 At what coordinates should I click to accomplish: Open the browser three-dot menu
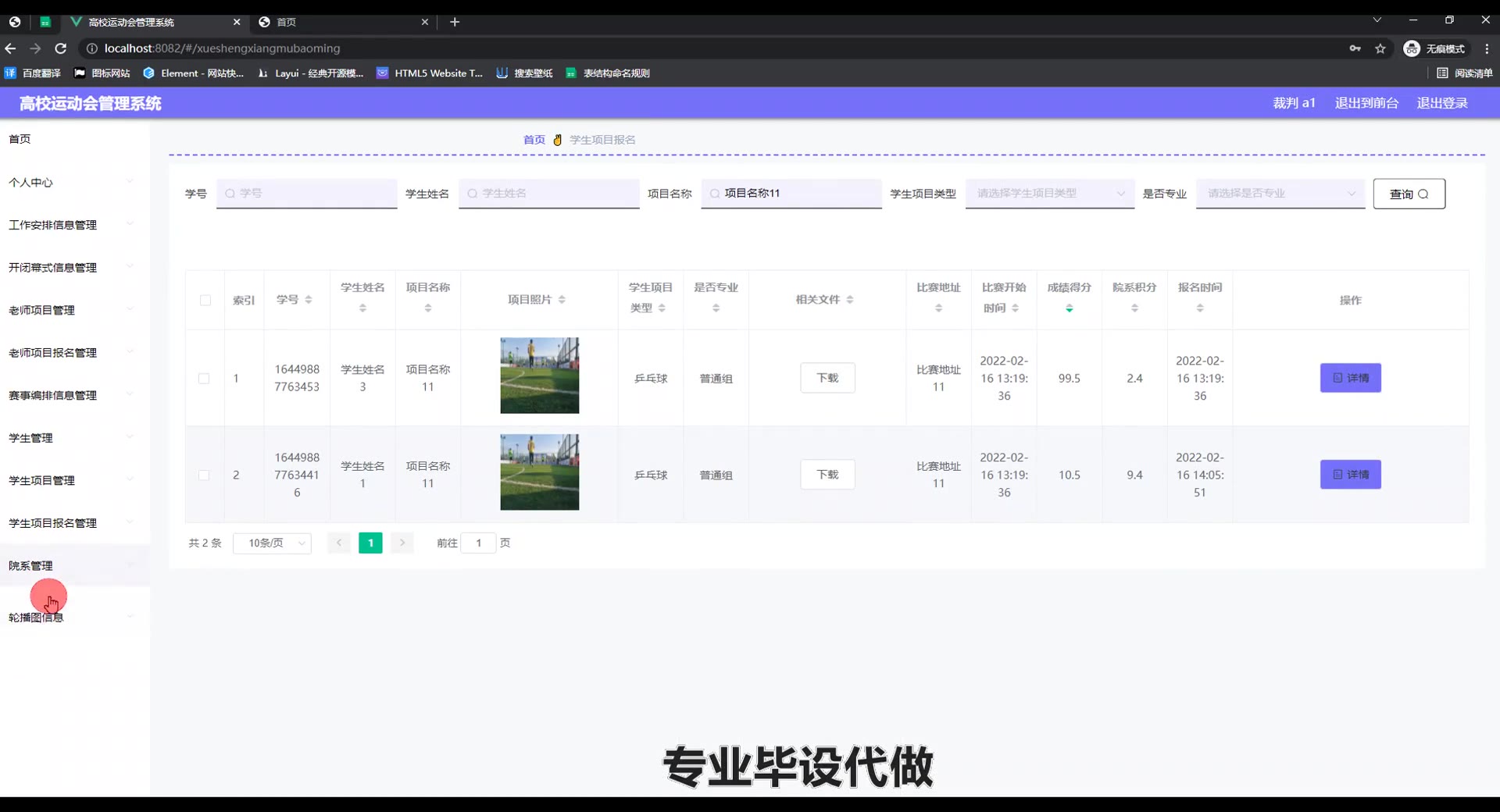(1486, 48)
